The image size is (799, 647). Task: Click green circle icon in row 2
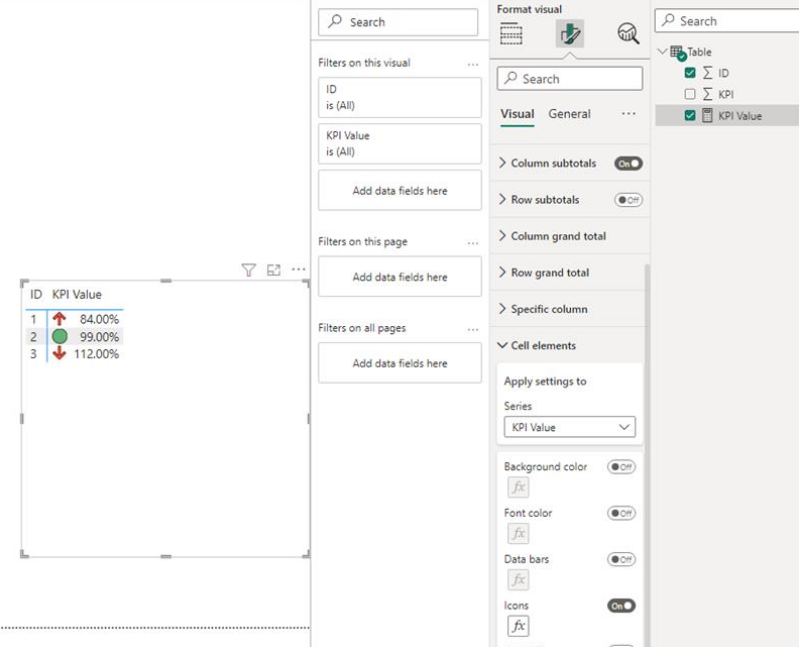point(60,336)
